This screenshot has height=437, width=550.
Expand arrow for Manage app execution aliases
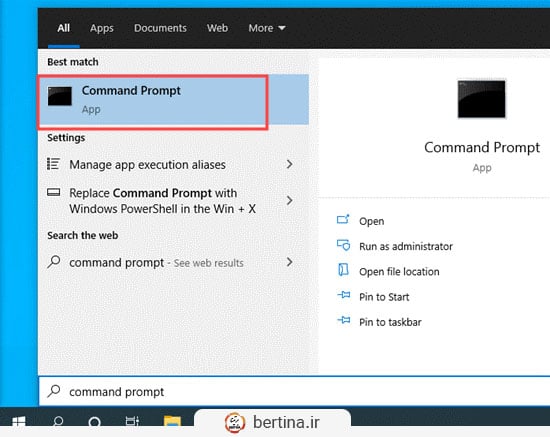pos(289,164)
